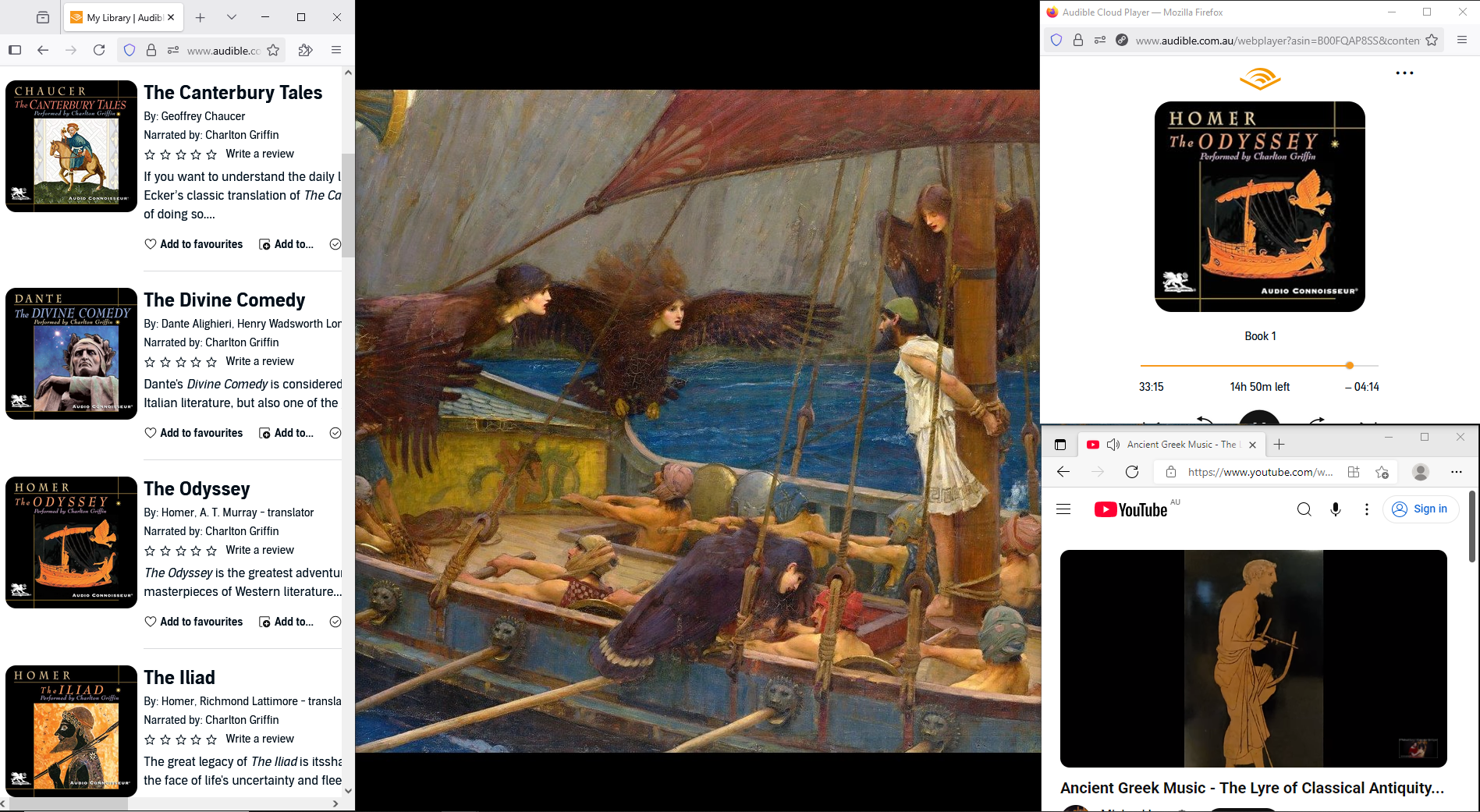Open Firefox application menu in Cloud Player window
This screenshot has height=812, width=1480.
[x=1462, y=40]
